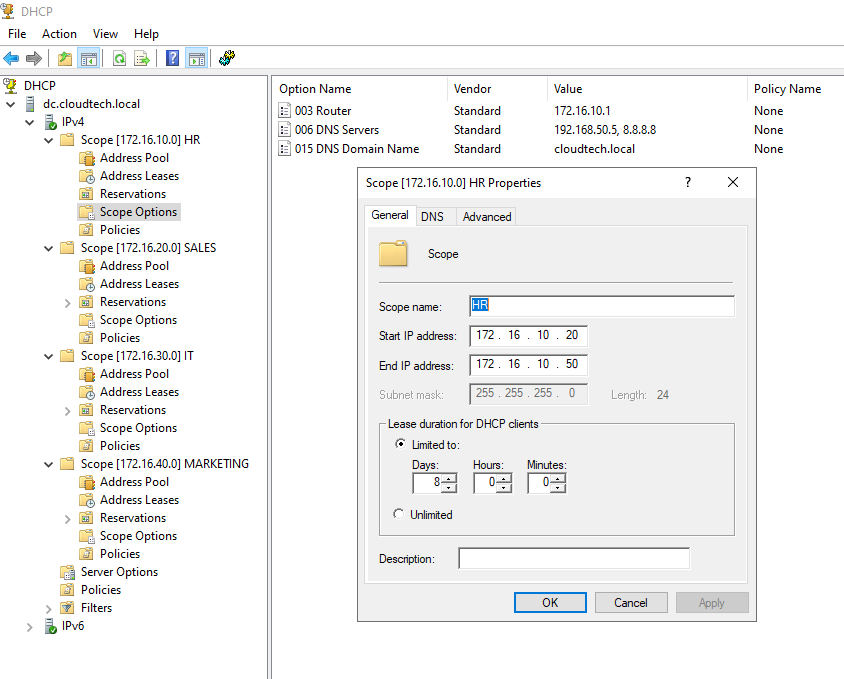Switch to the DNS tab
This screenshot has height=679, width=844.
coord(432,216)
